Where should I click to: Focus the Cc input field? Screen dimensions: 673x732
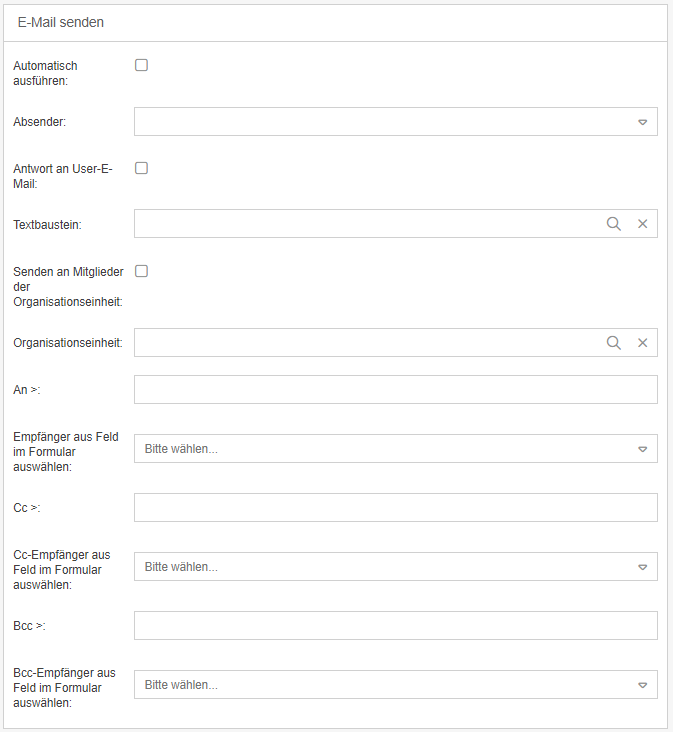(x=395, y=508)
